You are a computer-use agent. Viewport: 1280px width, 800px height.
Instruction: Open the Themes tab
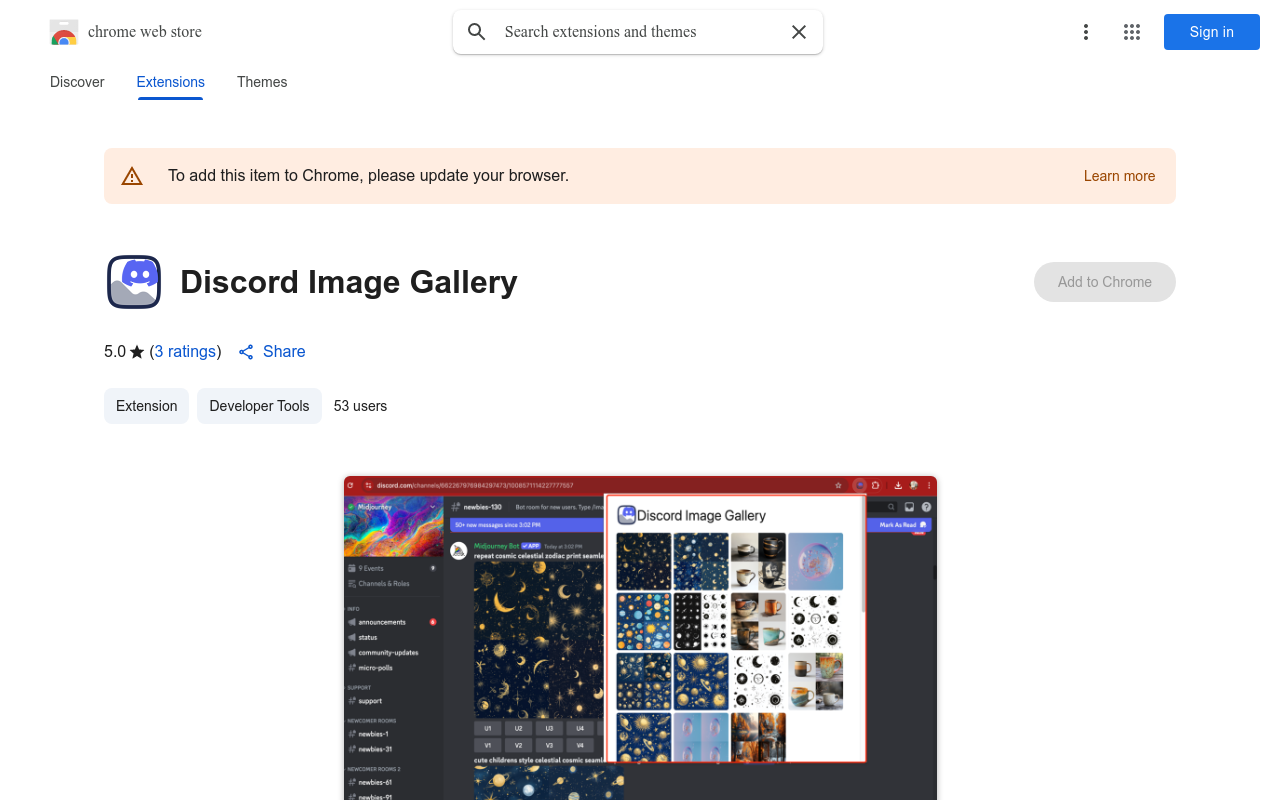click(262, 82)
